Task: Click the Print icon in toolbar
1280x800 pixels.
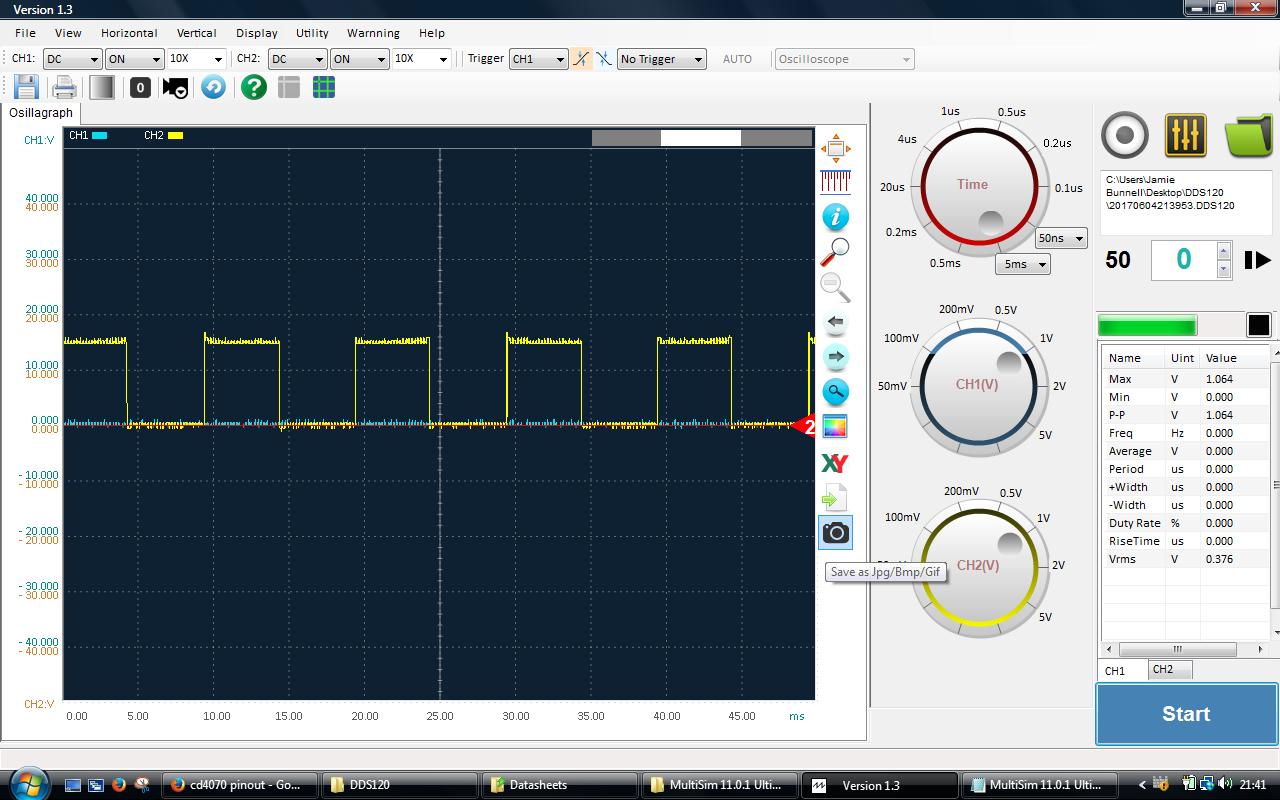Action: [64, 87]
